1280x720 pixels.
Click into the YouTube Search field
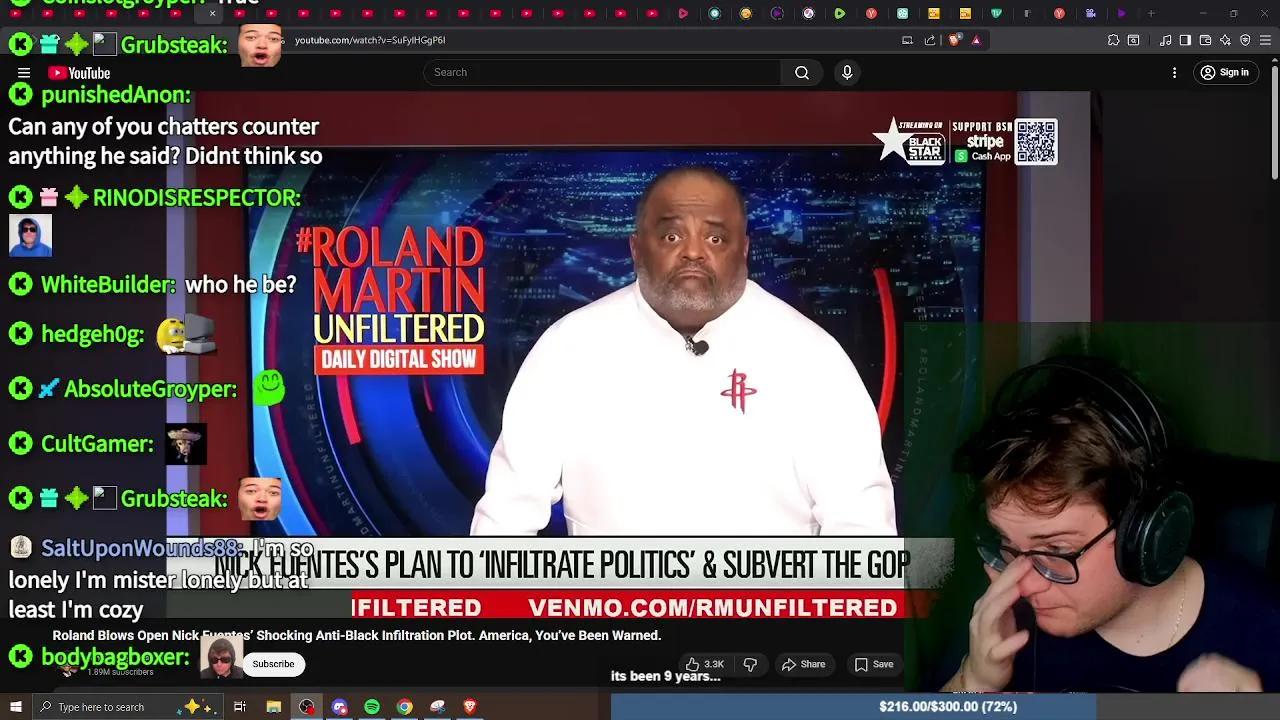602,72
